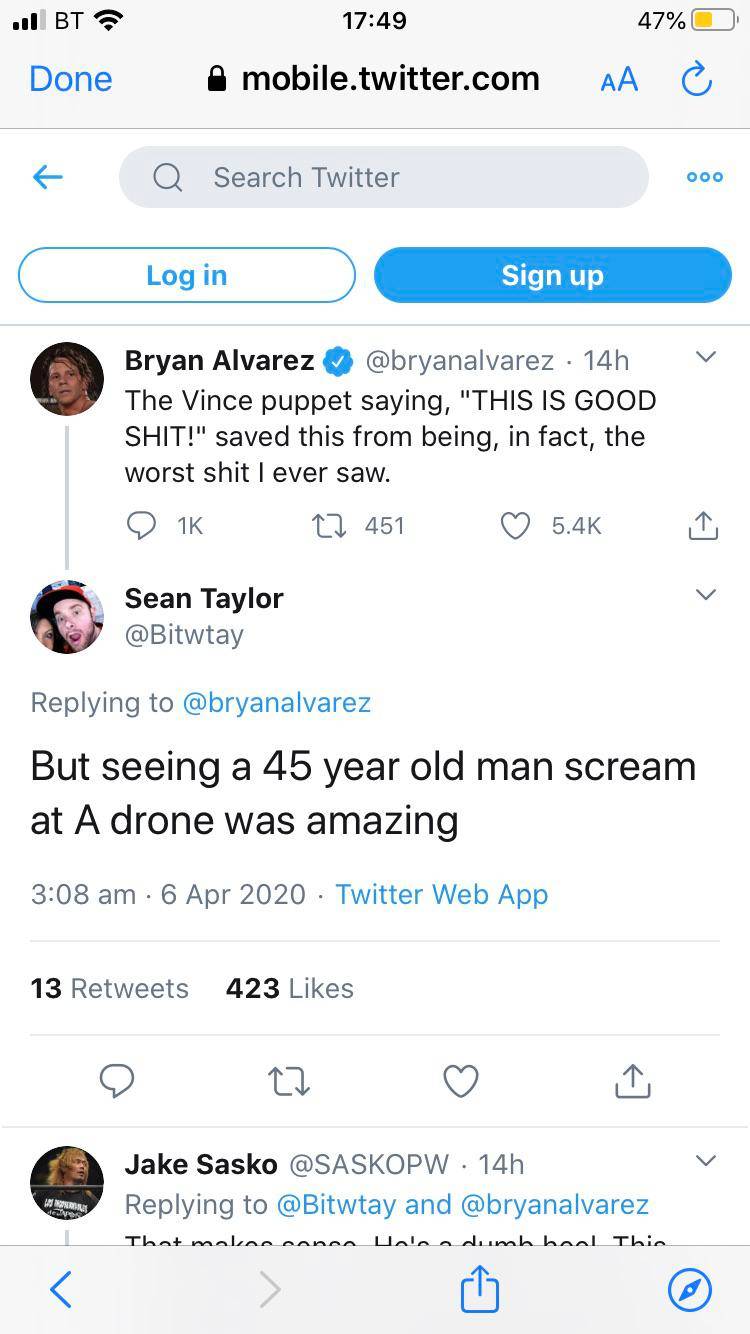
Task: Like Bryan Alvarez's tweet
Action: tap(515, 525)
